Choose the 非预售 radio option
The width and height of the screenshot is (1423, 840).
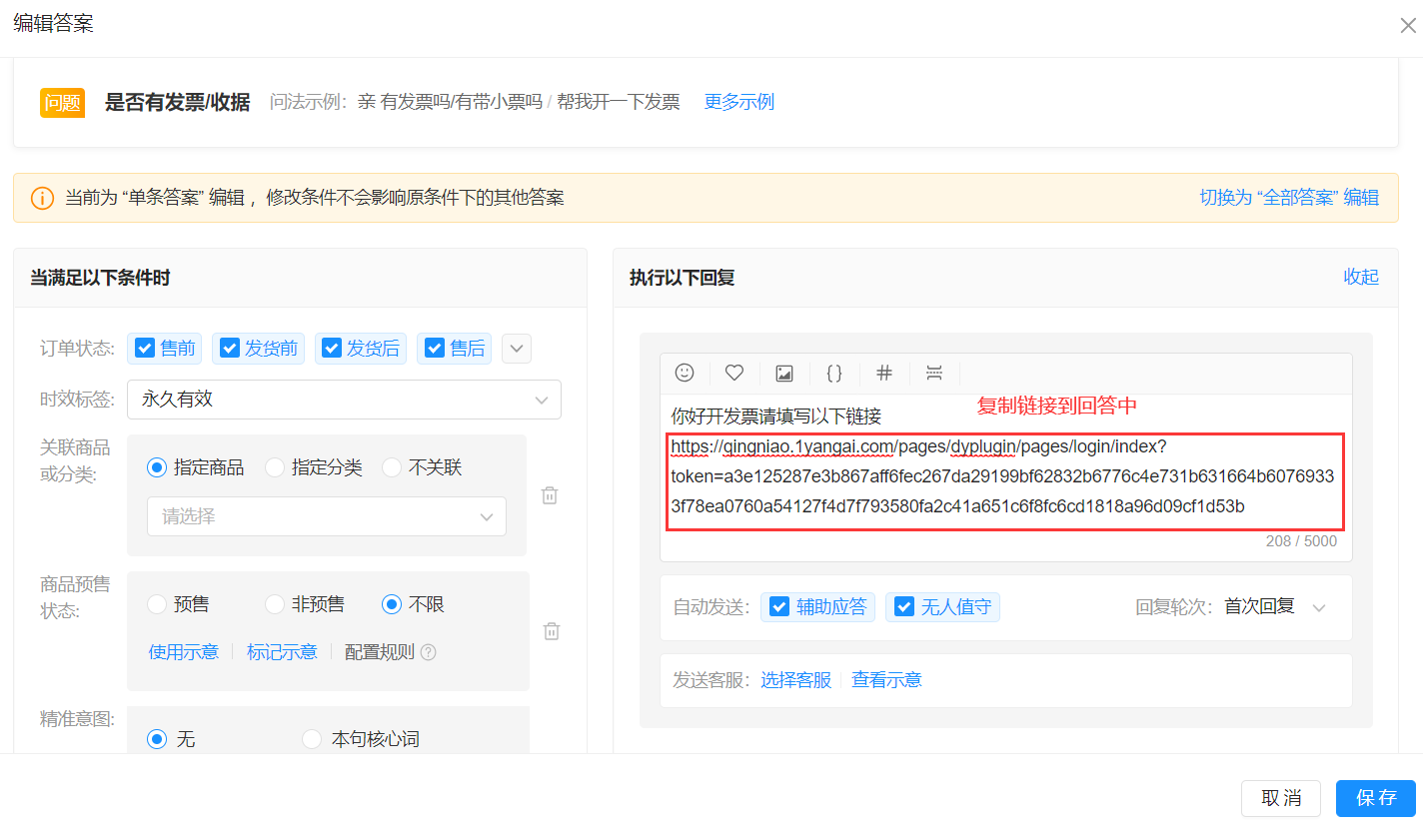[x=275, y=604]
